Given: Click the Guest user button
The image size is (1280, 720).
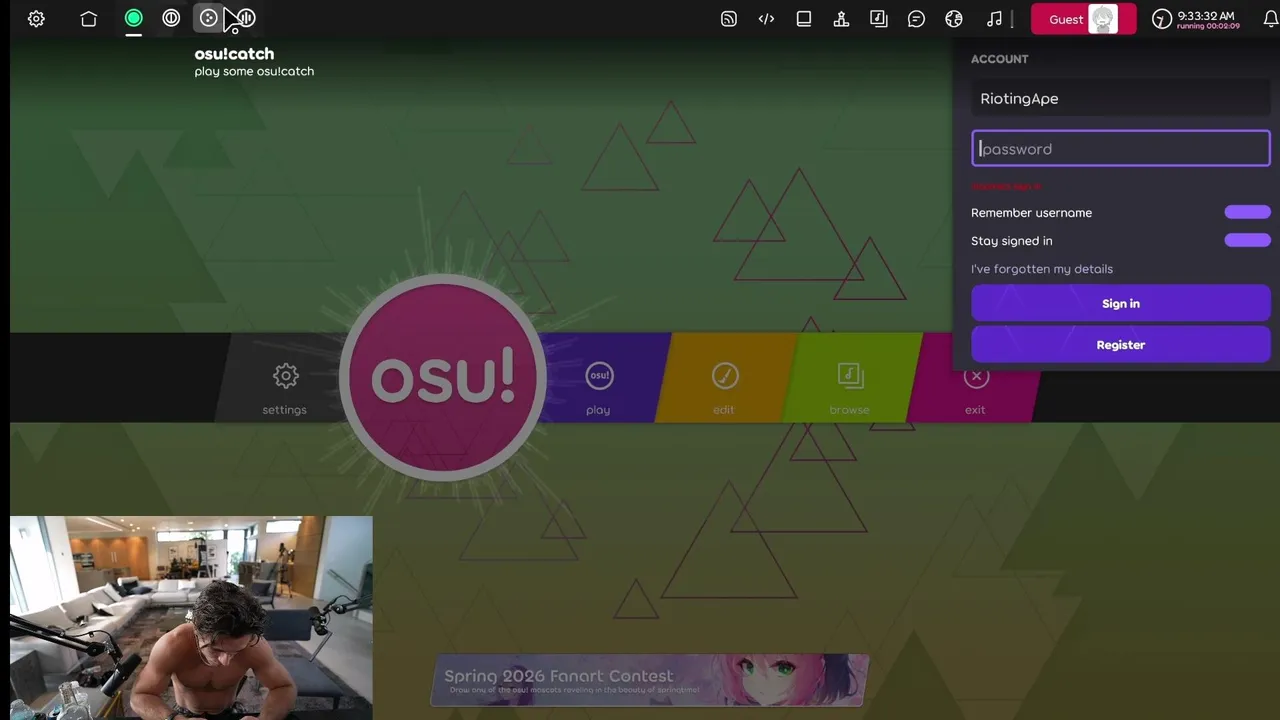Looking at the screenshot, I should [x=1084, y=19].
